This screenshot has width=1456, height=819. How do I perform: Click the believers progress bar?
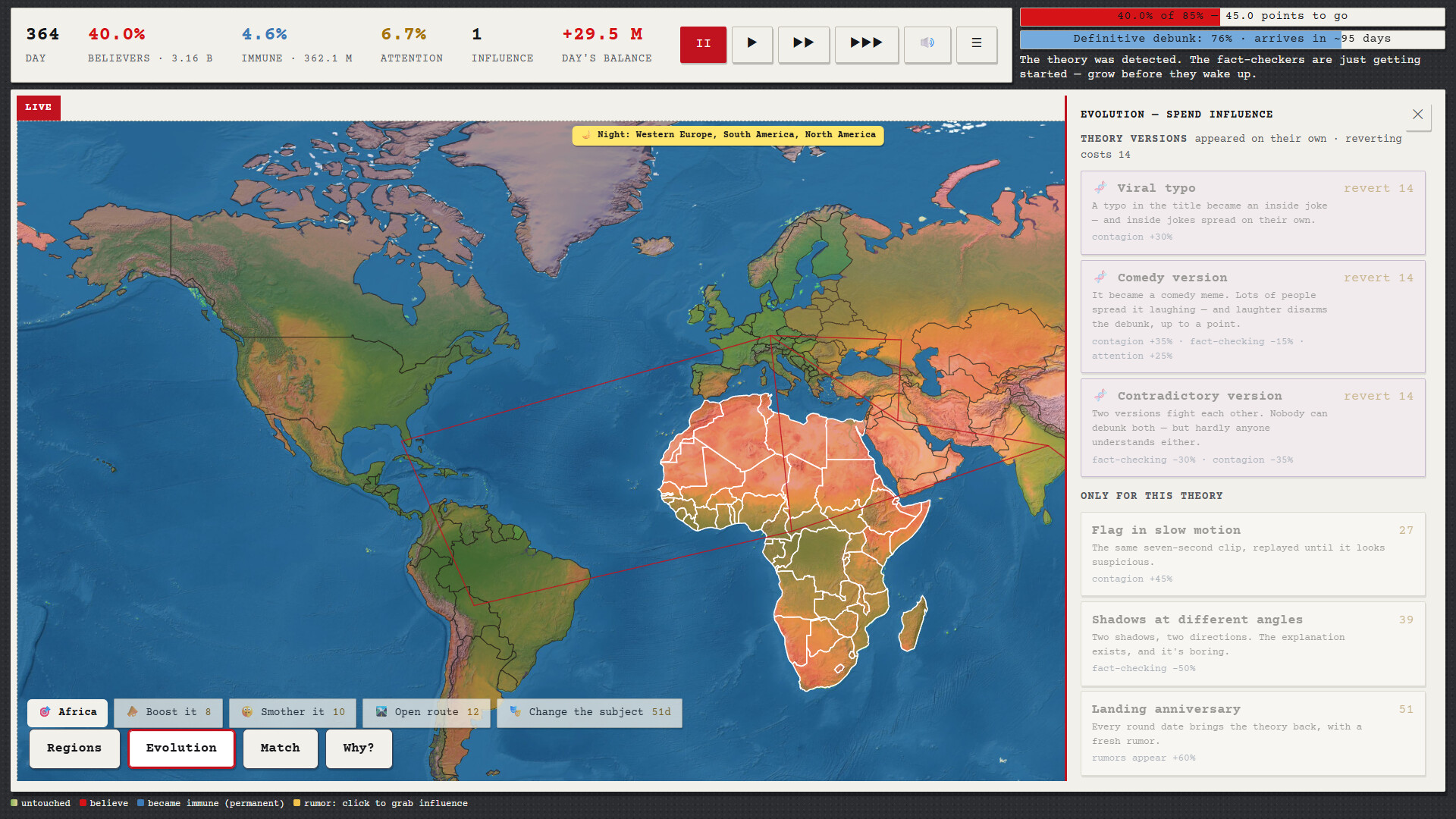1232,17
